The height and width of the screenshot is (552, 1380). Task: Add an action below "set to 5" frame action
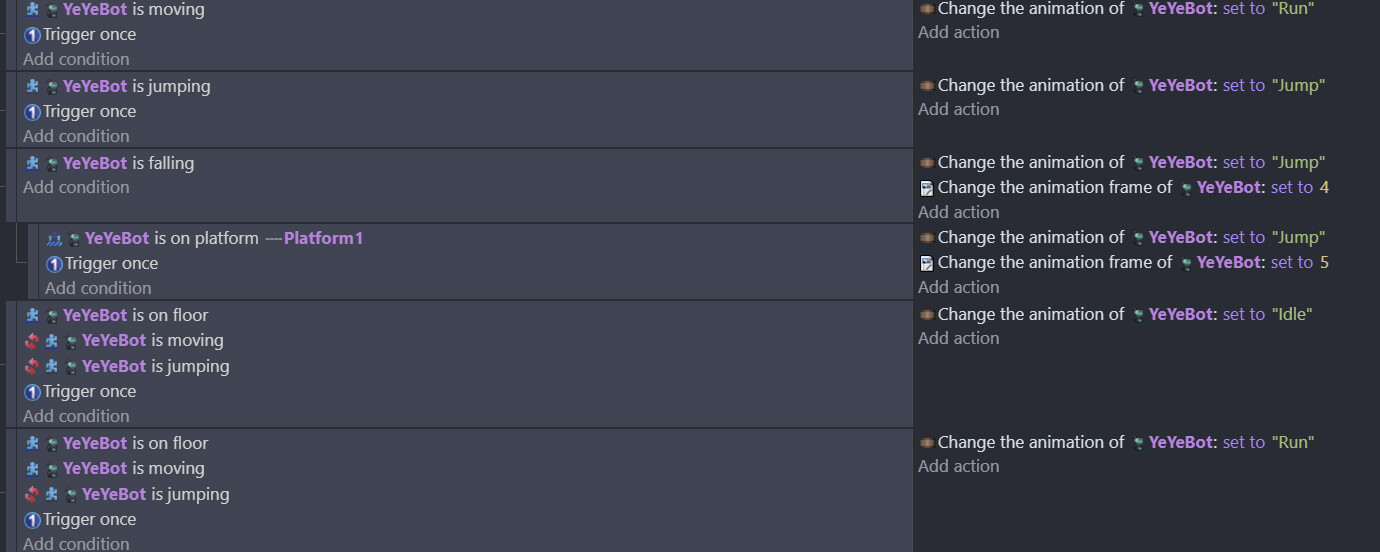(958, 287)
